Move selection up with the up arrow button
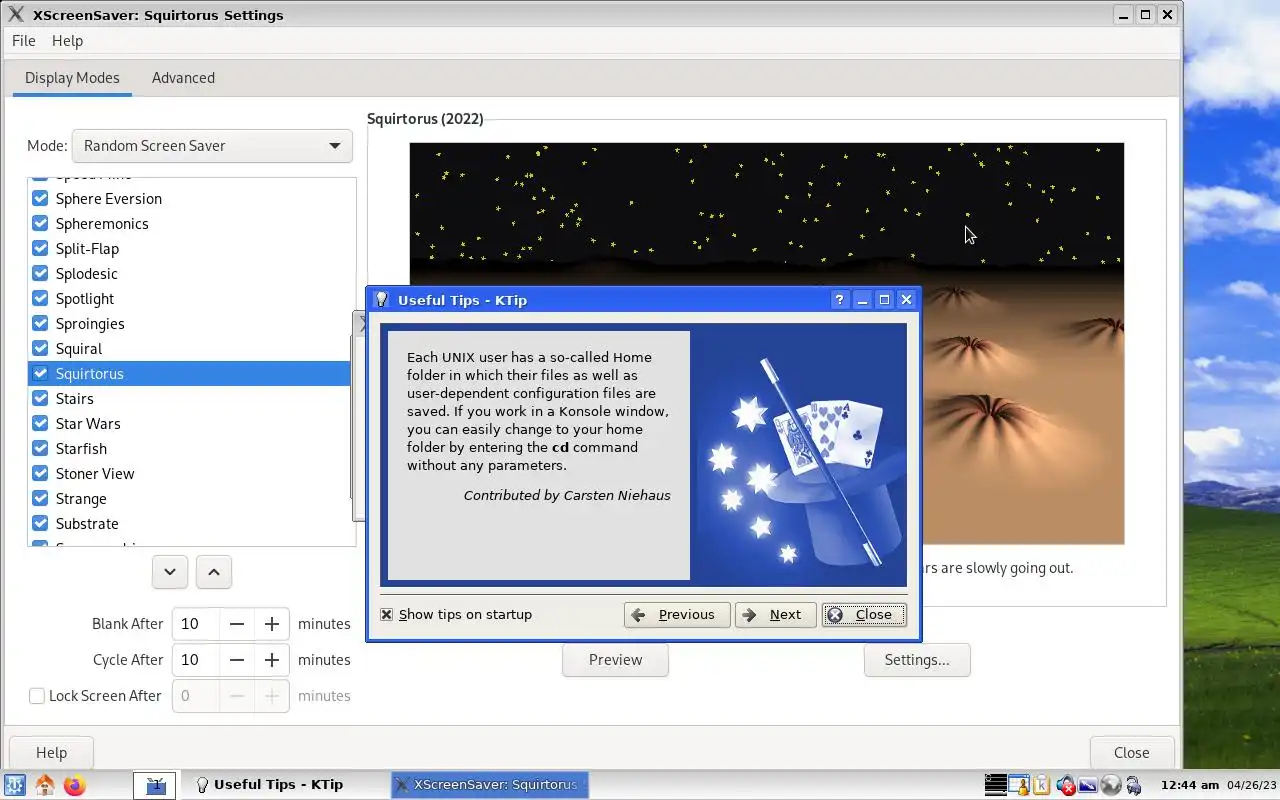The height and width of the screenshot is (800, 1280). [214, 572]
